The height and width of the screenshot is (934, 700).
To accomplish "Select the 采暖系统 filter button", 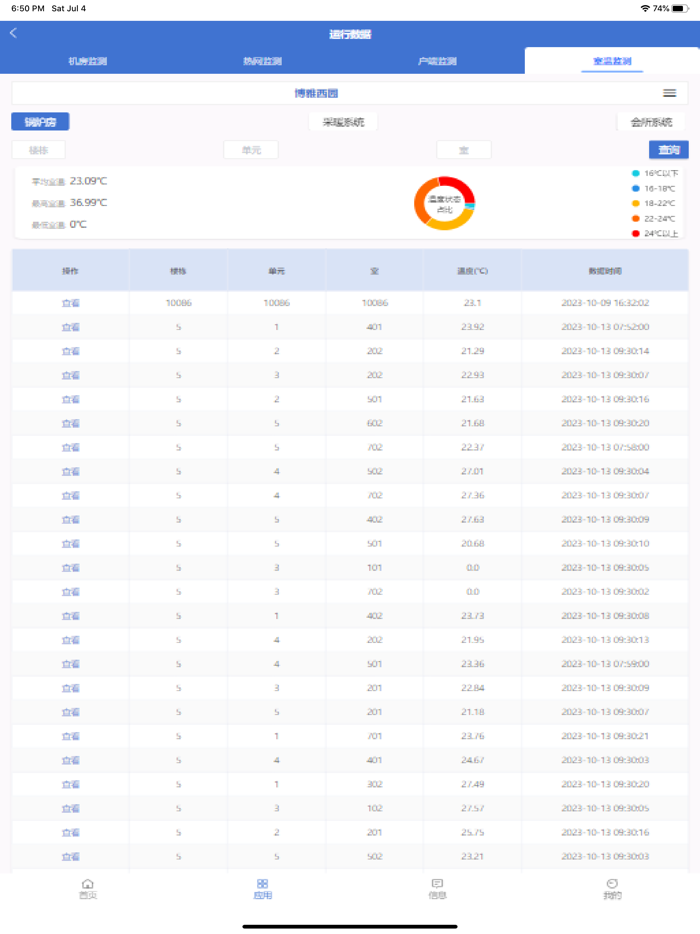I will point(343,122).
